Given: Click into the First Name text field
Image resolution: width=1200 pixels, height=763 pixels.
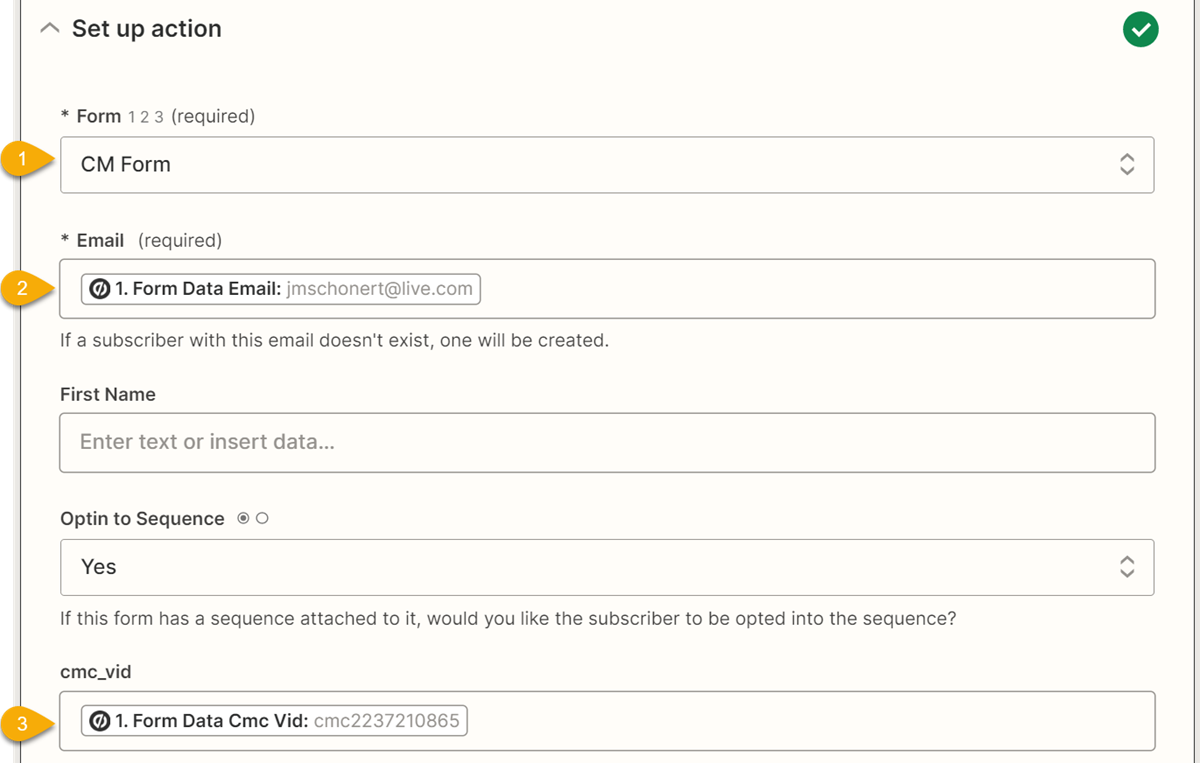Looking at the screenshot, I should click(x=606, y=442).
